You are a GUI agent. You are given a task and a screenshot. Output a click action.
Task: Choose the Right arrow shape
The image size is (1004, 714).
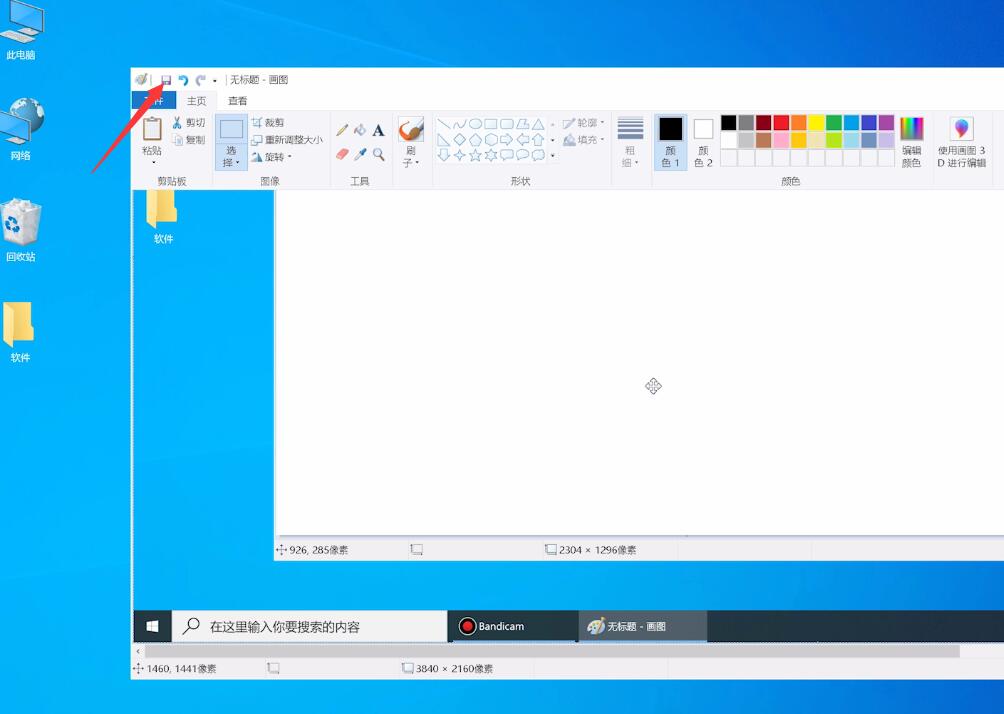tap(506, 140)
